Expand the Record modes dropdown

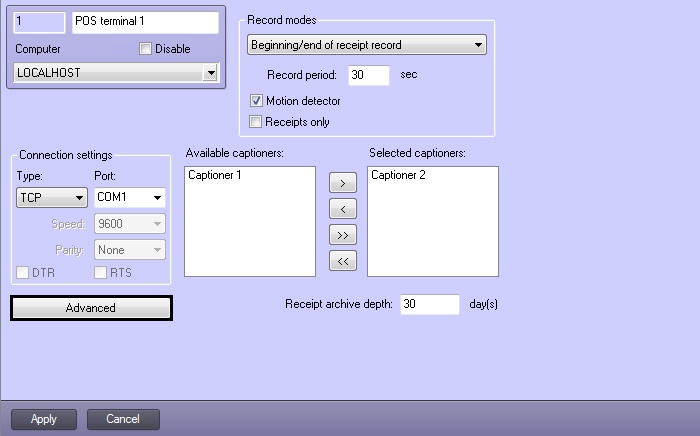point(478,45)
